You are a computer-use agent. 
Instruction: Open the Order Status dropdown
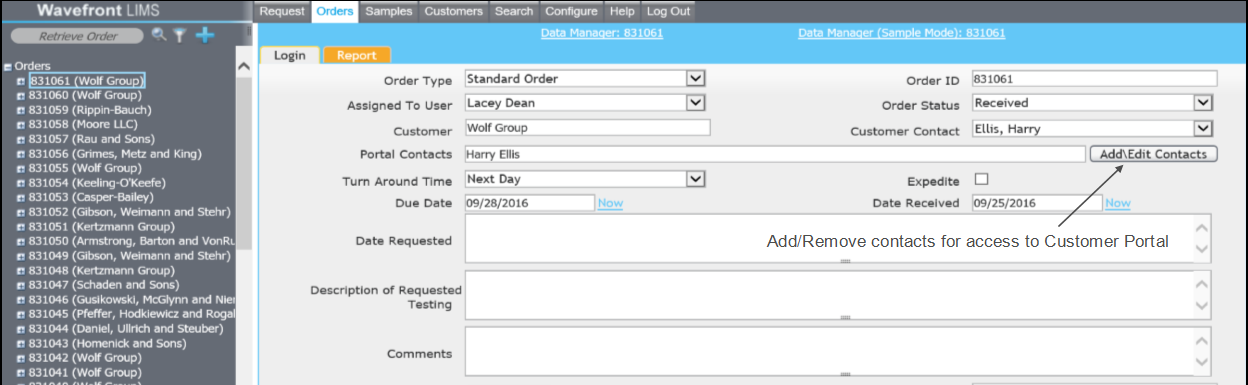coord(1203,102)
